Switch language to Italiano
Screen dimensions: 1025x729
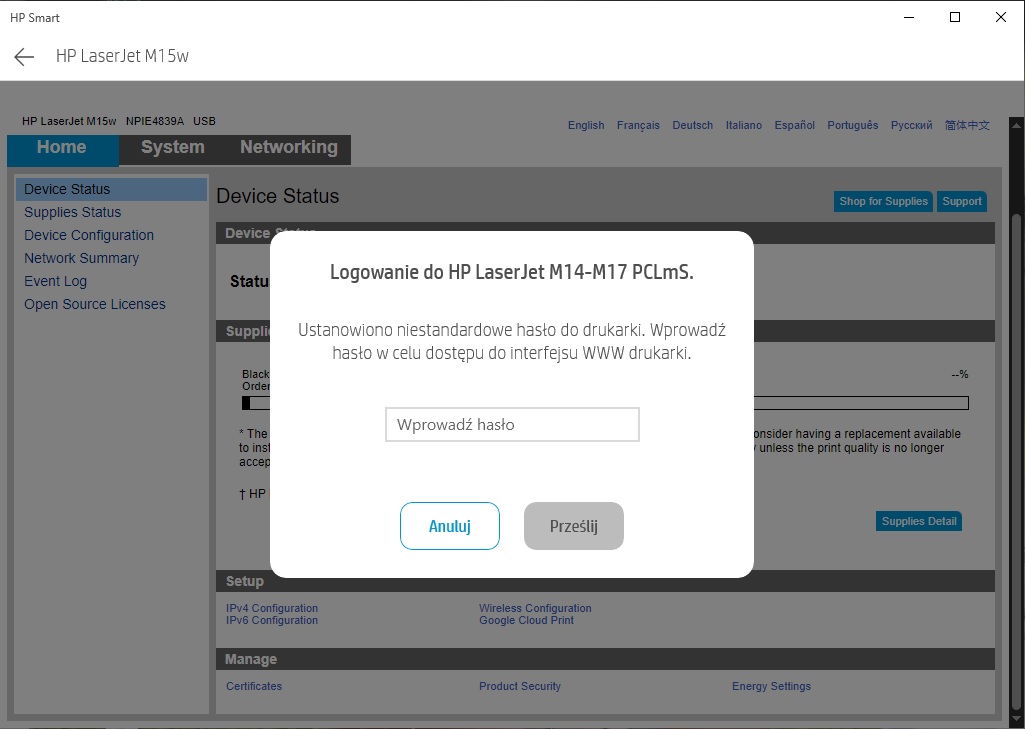point(743,125)
